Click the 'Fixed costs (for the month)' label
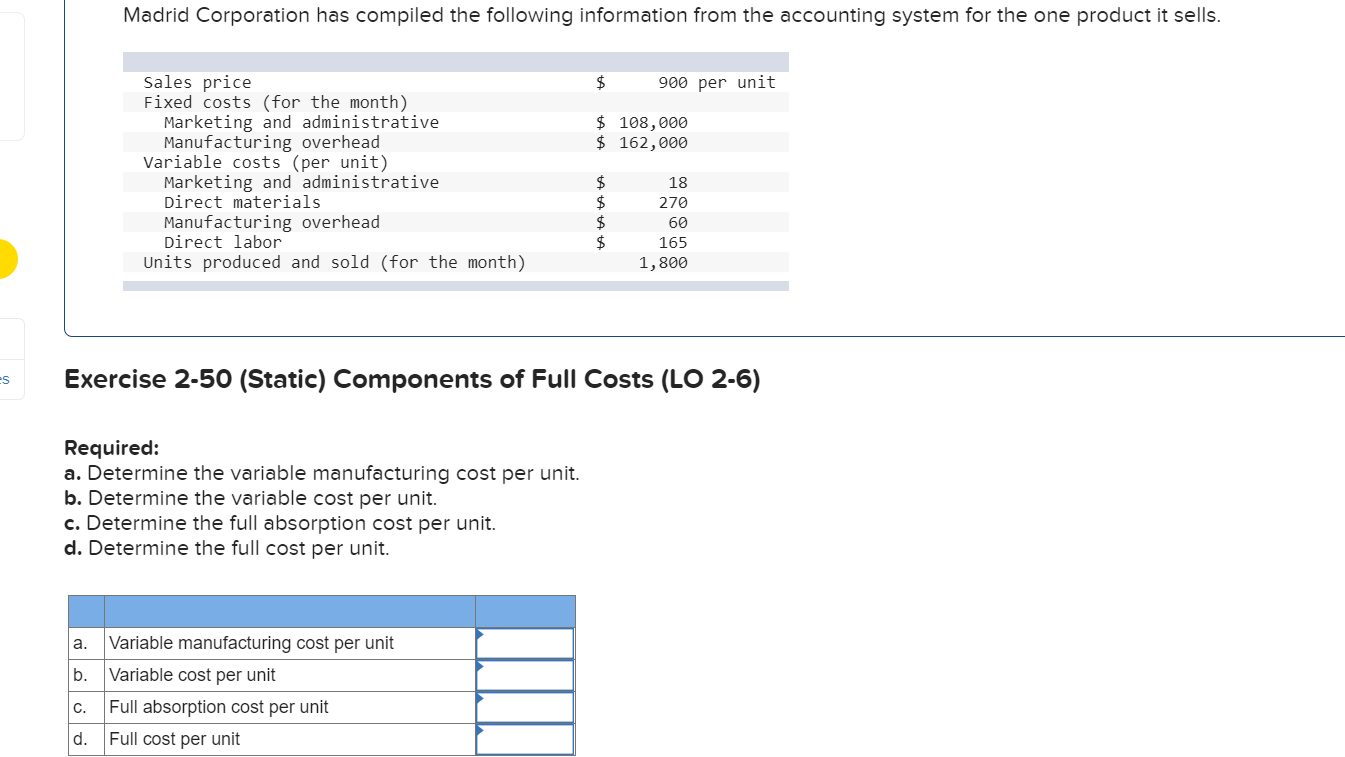The height and width of the screenshot is (757, 1345). coord(276,102)
